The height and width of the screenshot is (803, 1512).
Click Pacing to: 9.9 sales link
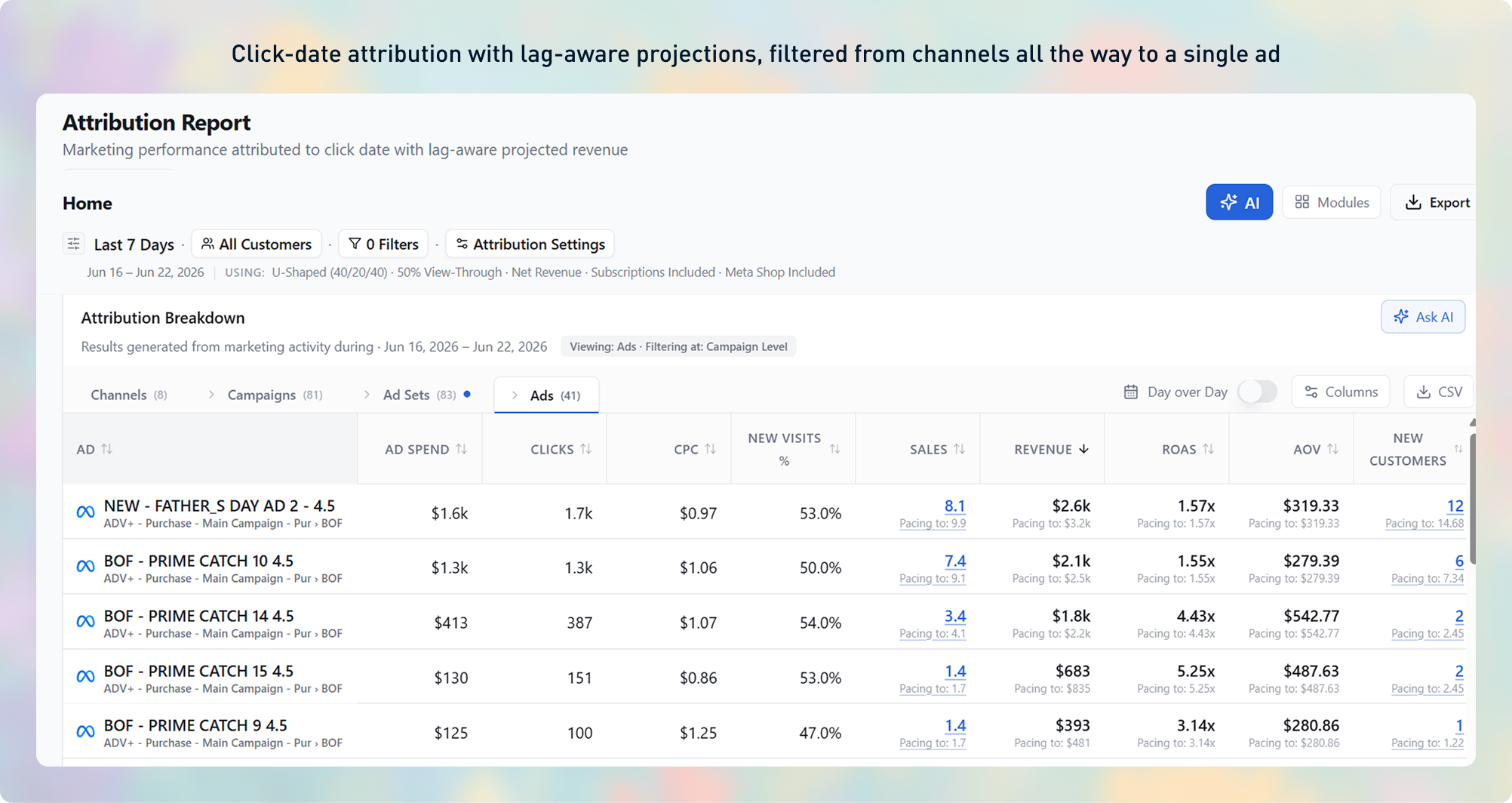933,524
